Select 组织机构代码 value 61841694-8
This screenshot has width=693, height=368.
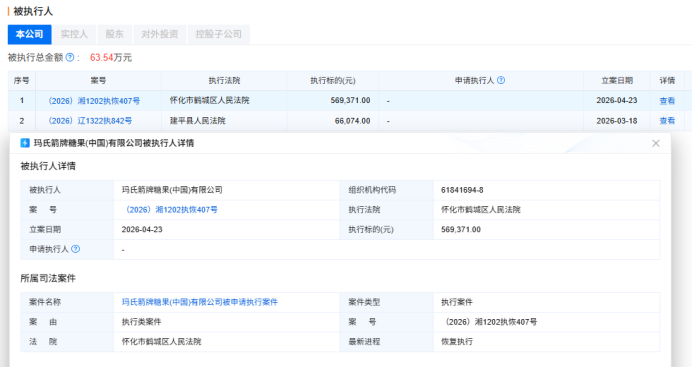[462, 190]
